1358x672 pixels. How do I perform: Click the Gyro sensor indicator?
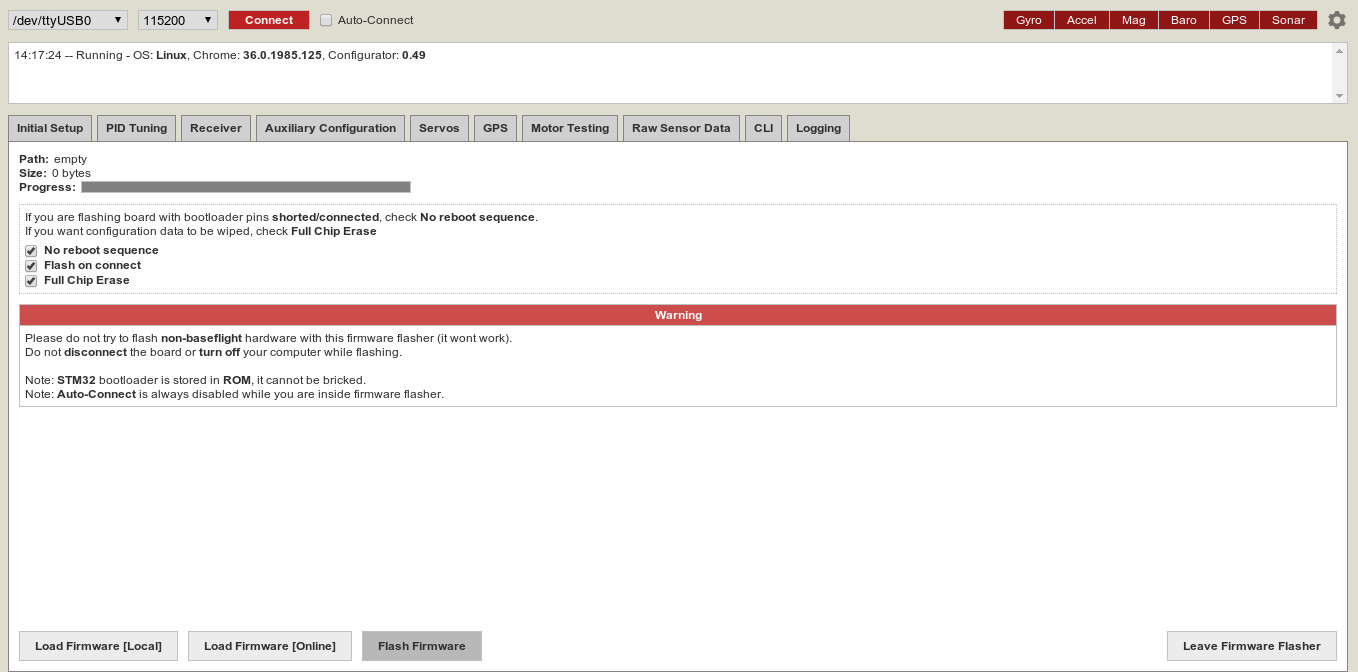1029,20
